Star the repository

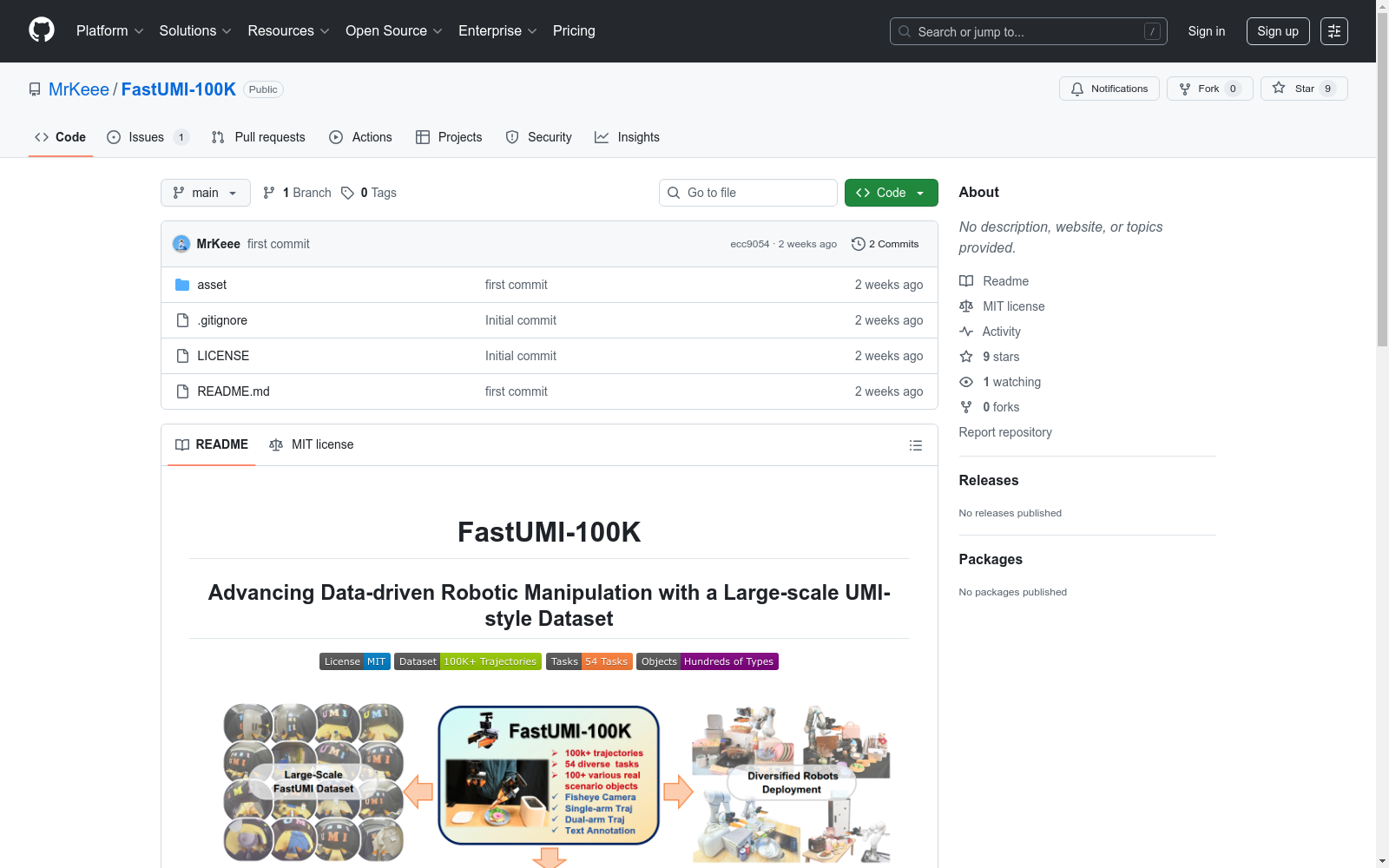[x=1303, y=89]
